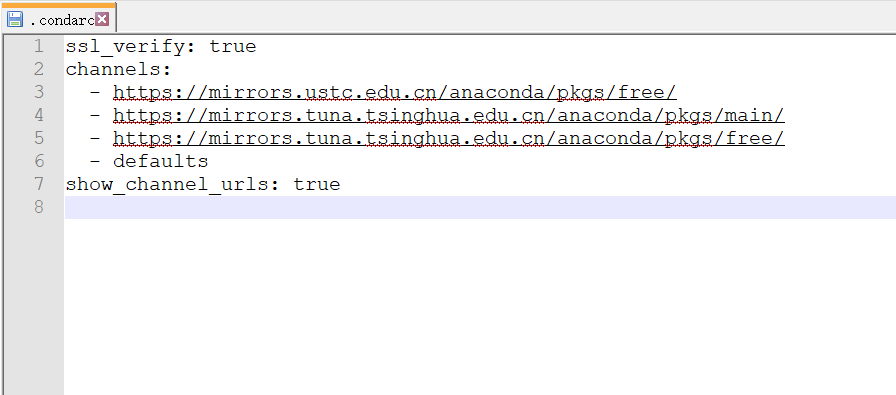Click the blue save disk icon on .condarc tab

[15, 19]
